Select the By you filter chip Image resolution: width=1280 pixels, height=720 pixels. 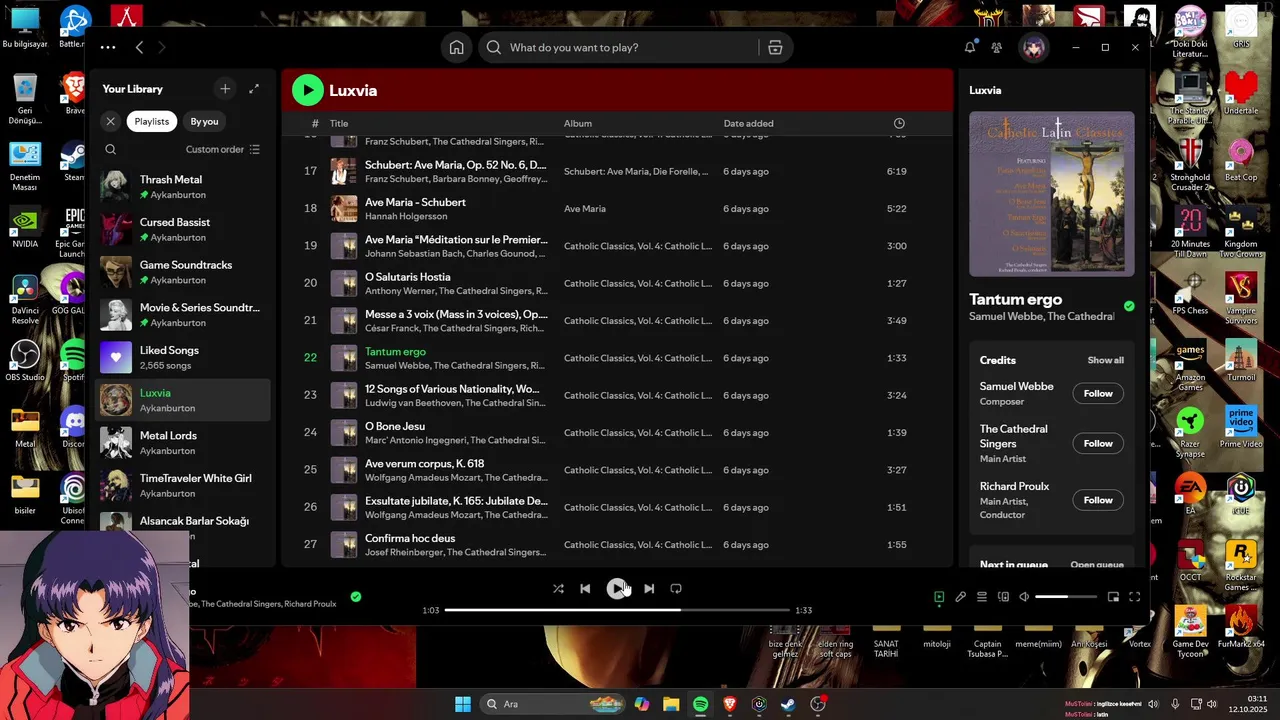click(204, 121)
